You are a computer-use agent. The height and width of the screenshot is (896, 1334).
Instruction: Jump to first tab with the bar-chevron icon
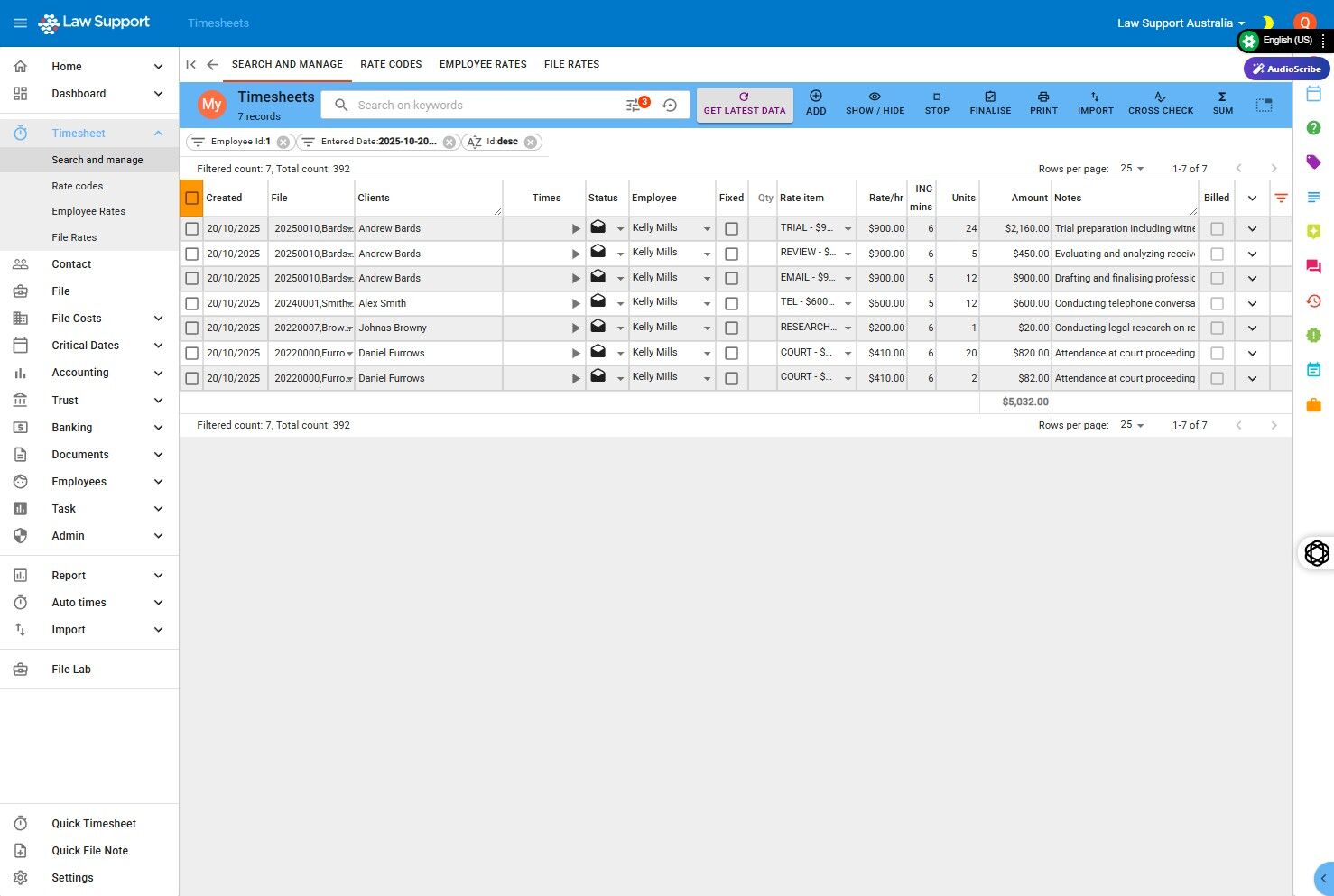click(191, 64)
